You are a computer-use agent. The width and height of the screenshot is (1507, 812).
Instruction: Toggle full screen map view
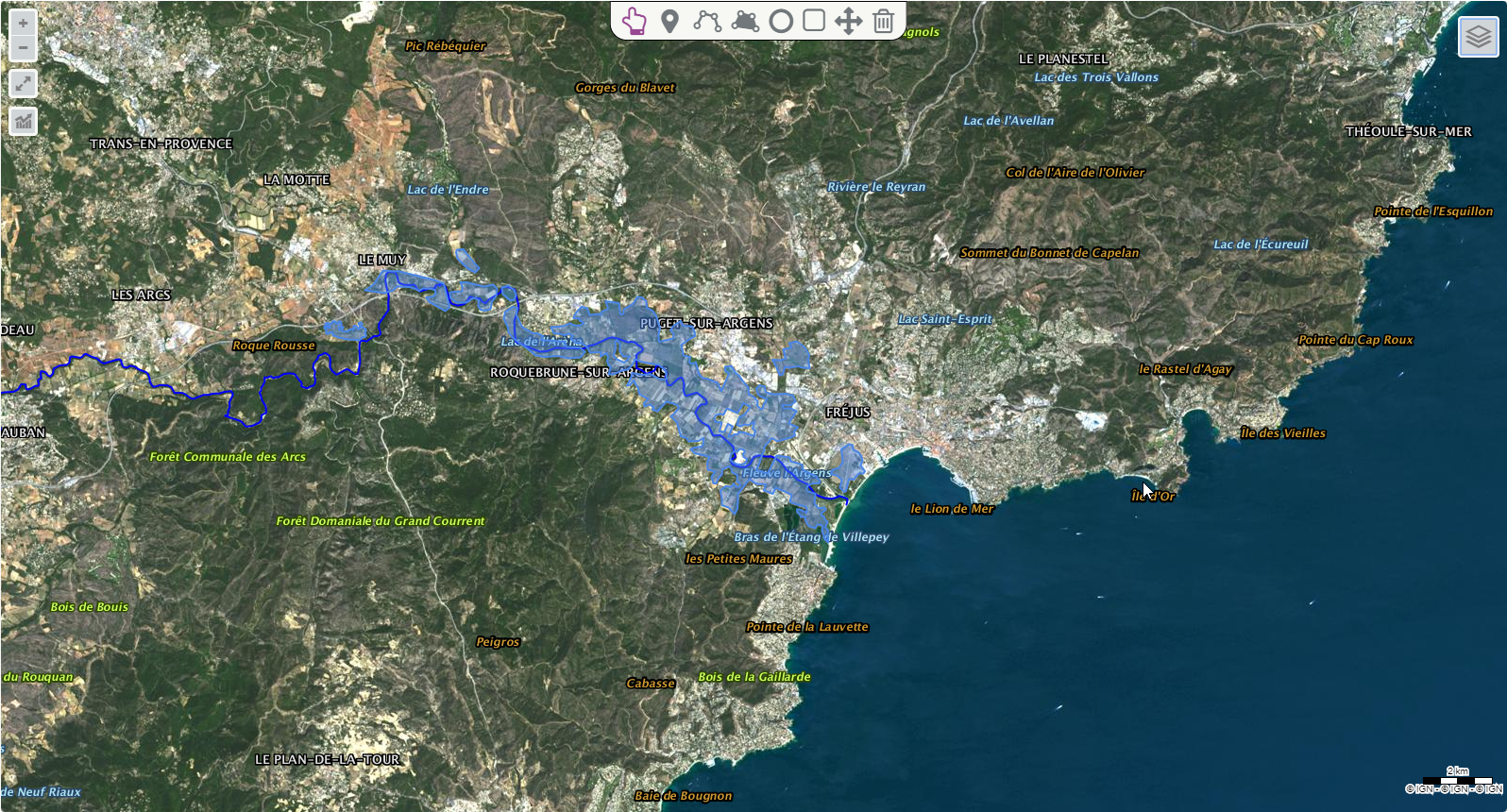click(x=23, y=84)
